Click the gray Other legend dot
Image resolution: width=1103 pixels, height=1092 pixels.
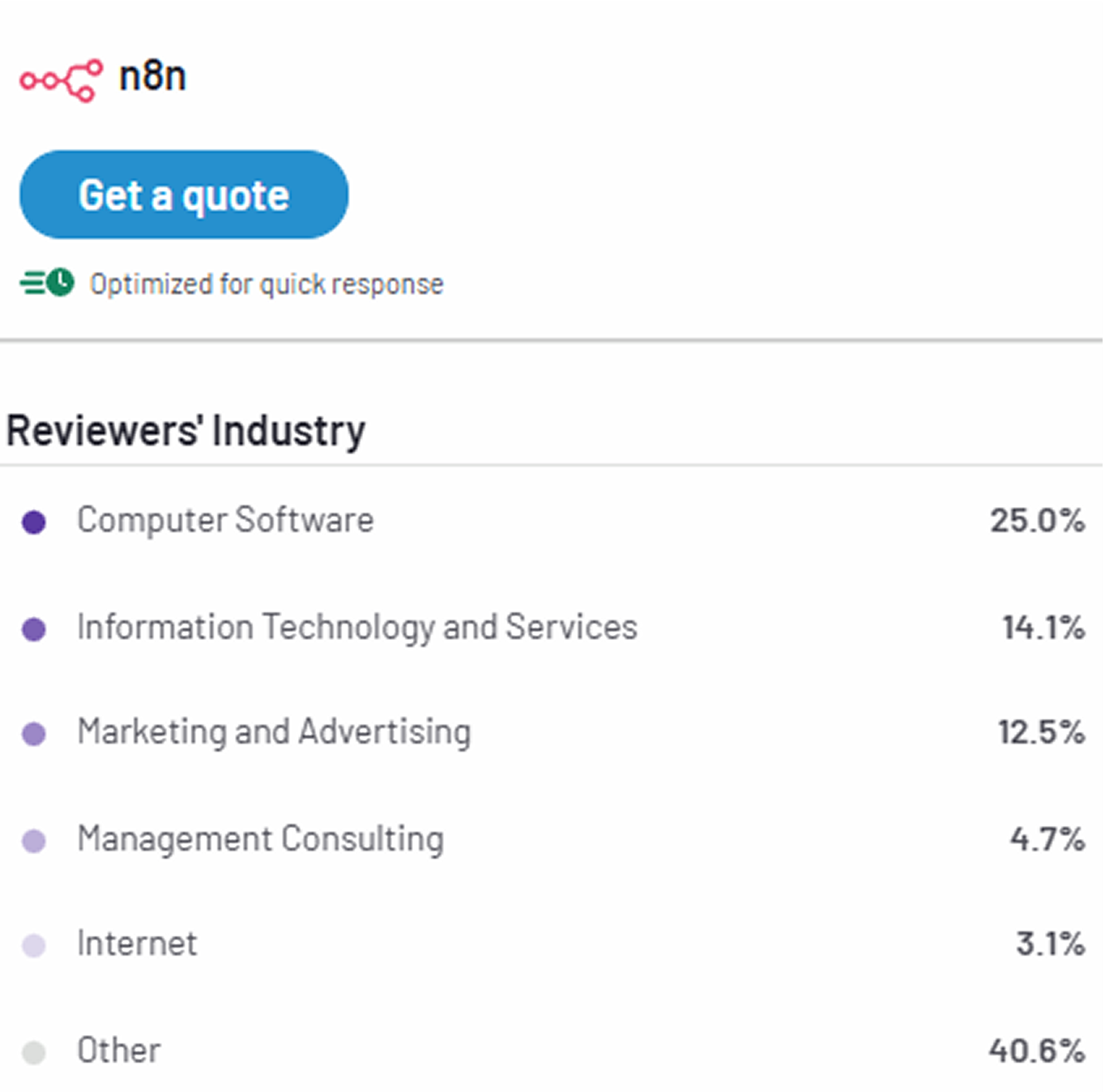34,1052
